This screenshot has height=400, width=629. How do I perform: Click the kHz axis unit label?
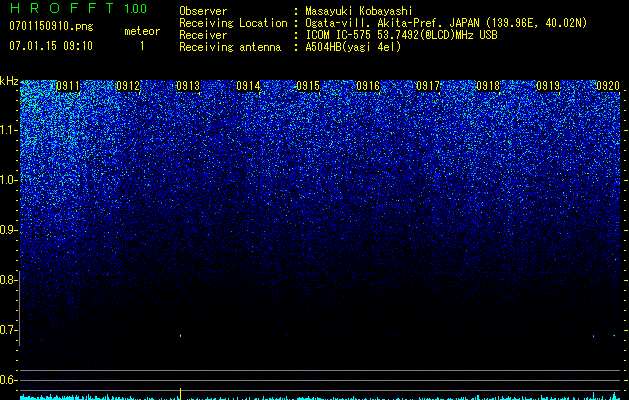coord(9,81)
